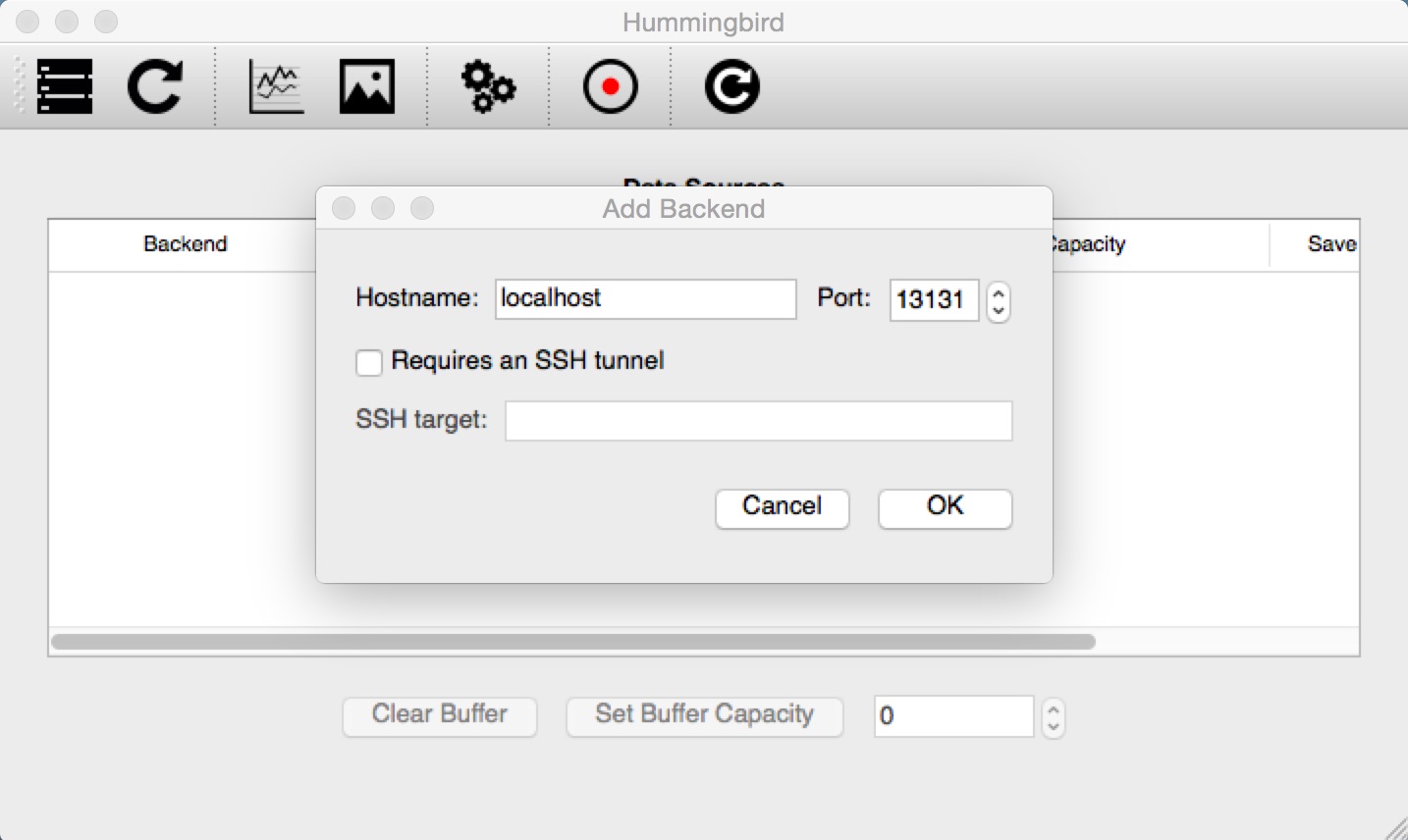Select the Save column header
Image resolution: width=1408 pixels, height=840 pixels.
(x=1332, y=243)
